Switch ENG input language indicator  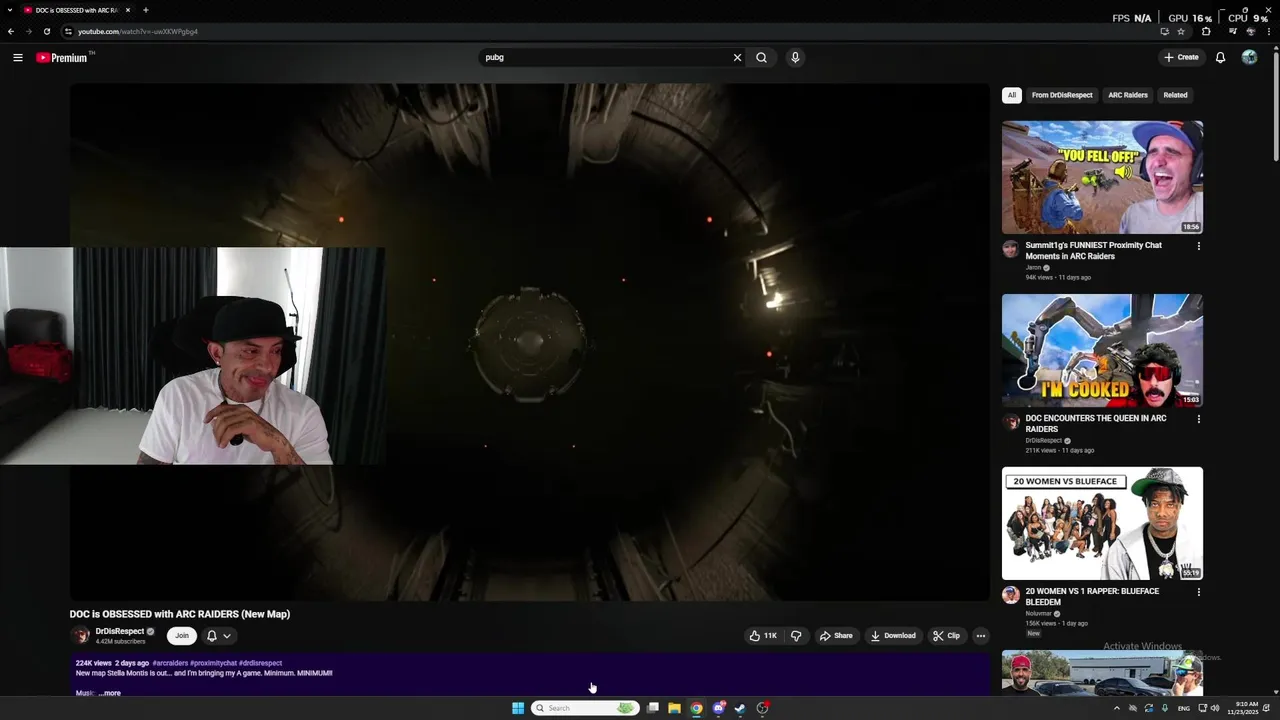tap(1184, 708)
